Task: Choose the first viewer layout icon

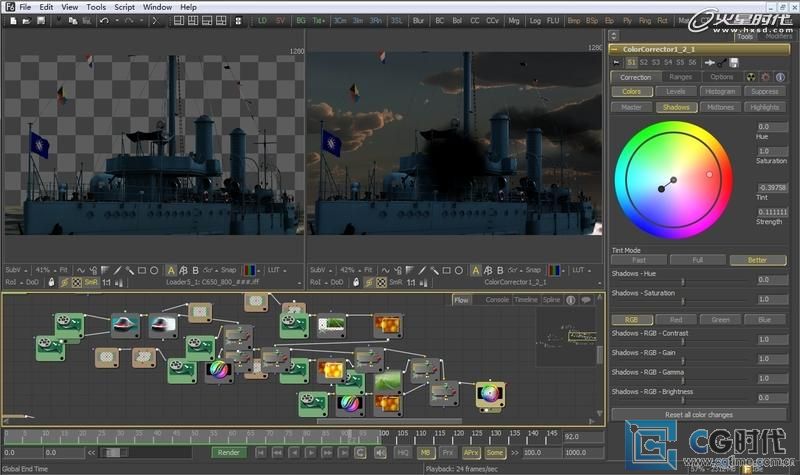Action: click(179, 21)
